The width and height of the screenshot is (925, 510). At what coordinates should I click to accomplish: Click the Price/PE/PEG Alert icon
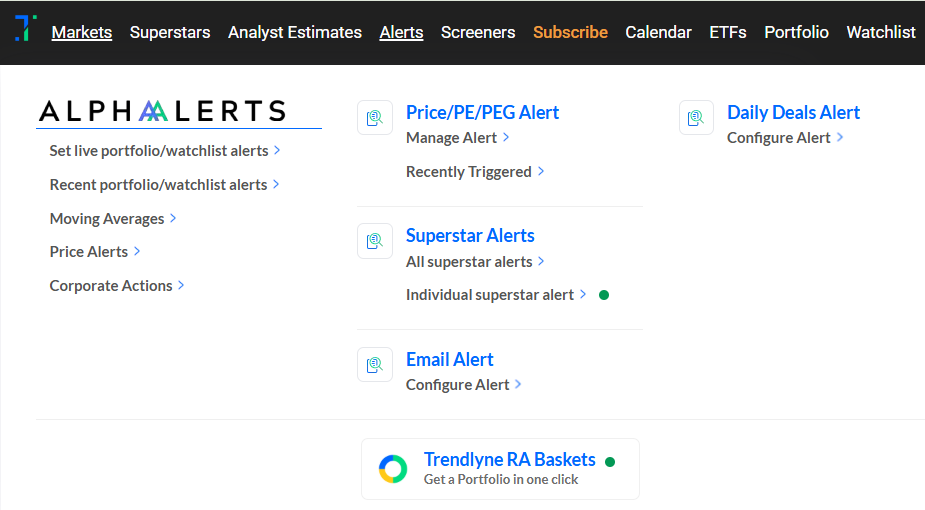tap(375, 118)
